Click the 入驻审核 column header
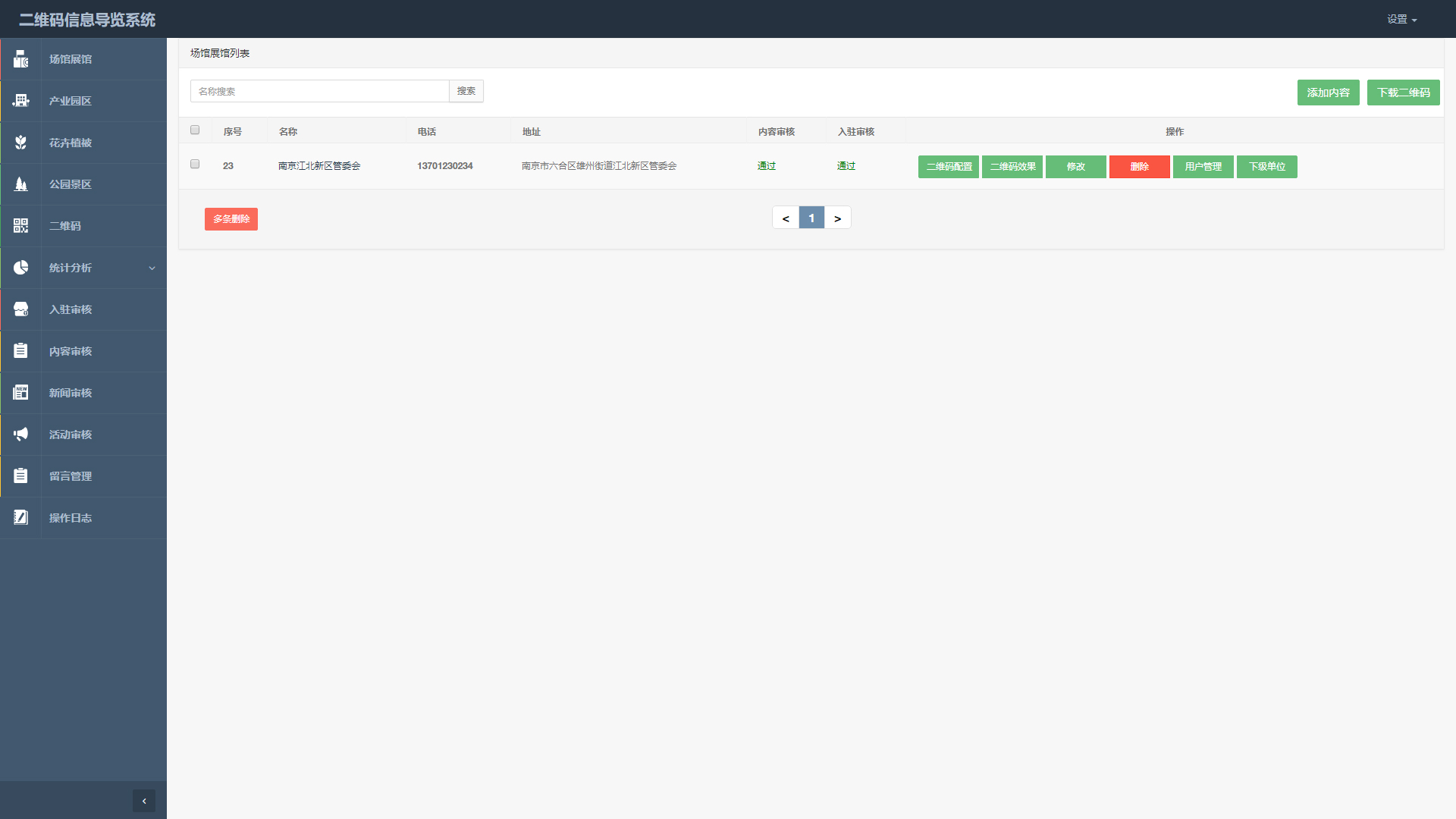The width and height of the screenshot is (1456, 819). (856, 132)
